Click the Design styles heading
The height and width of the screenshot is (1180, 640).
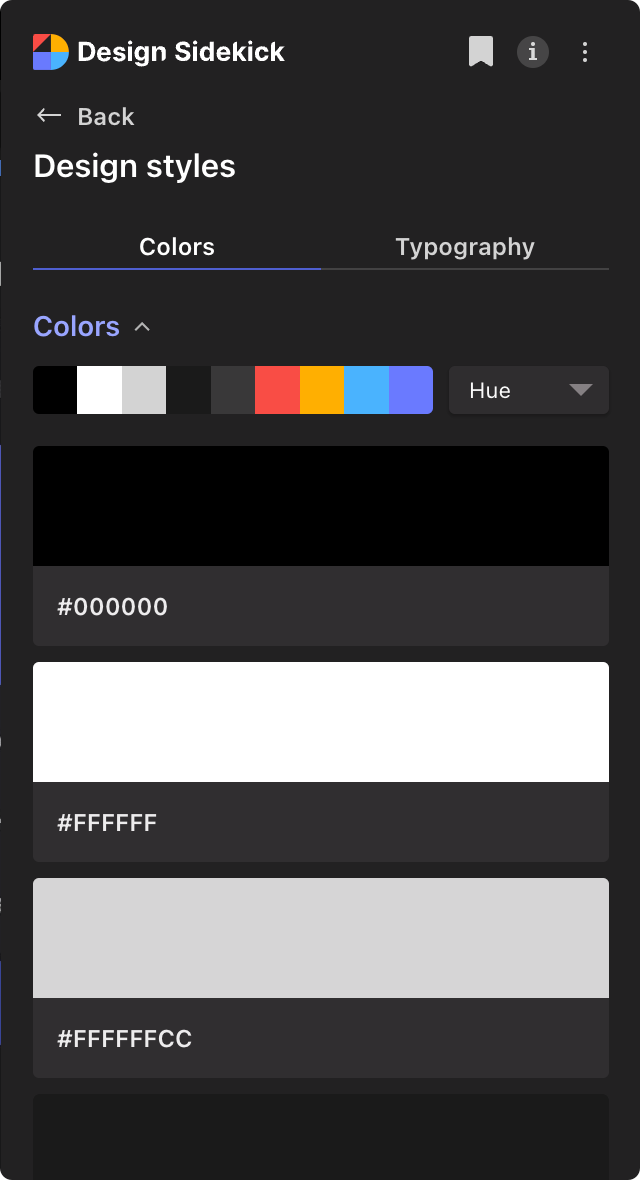click(x=134, y=166)
